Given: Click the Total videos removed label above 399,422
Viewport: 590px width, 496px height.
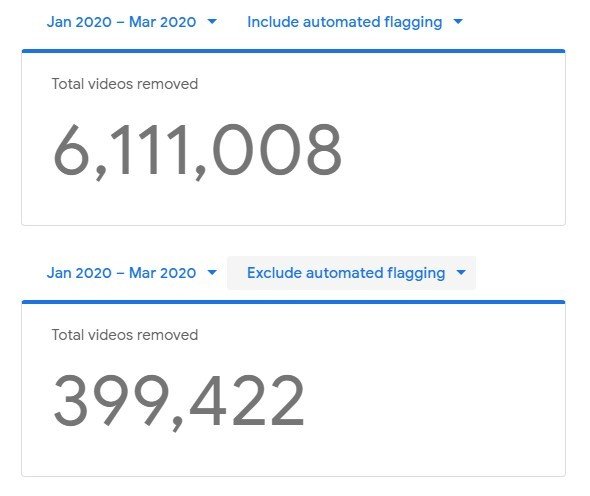Looking at the screenshot, I should coord(125,335).
